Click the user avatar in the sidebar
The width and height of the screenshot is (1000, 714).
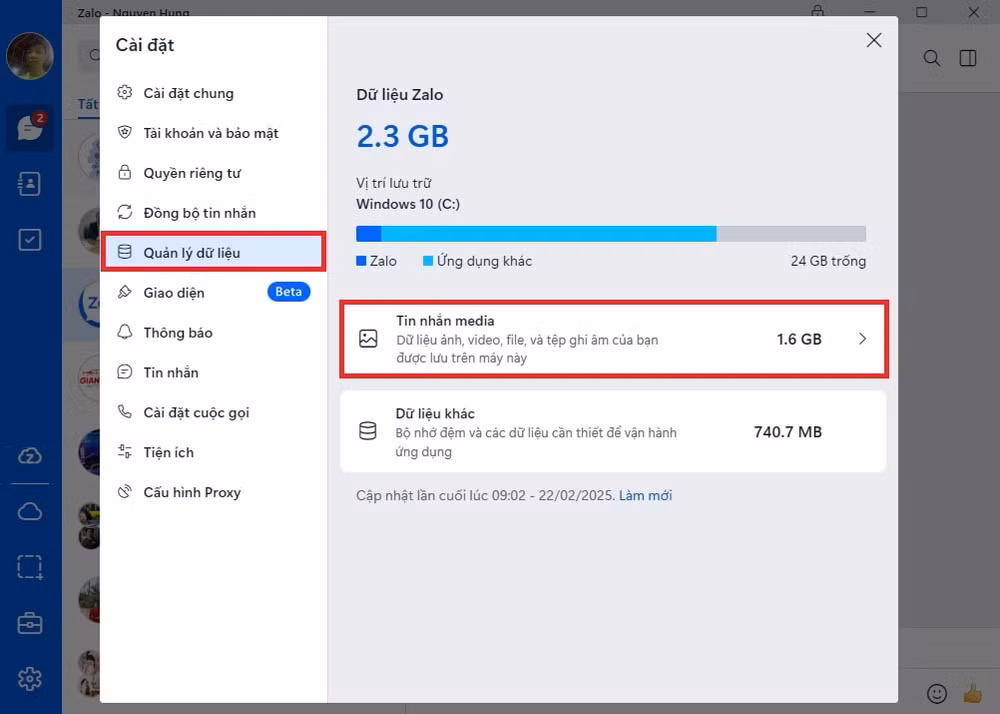(x=30, y=56)
